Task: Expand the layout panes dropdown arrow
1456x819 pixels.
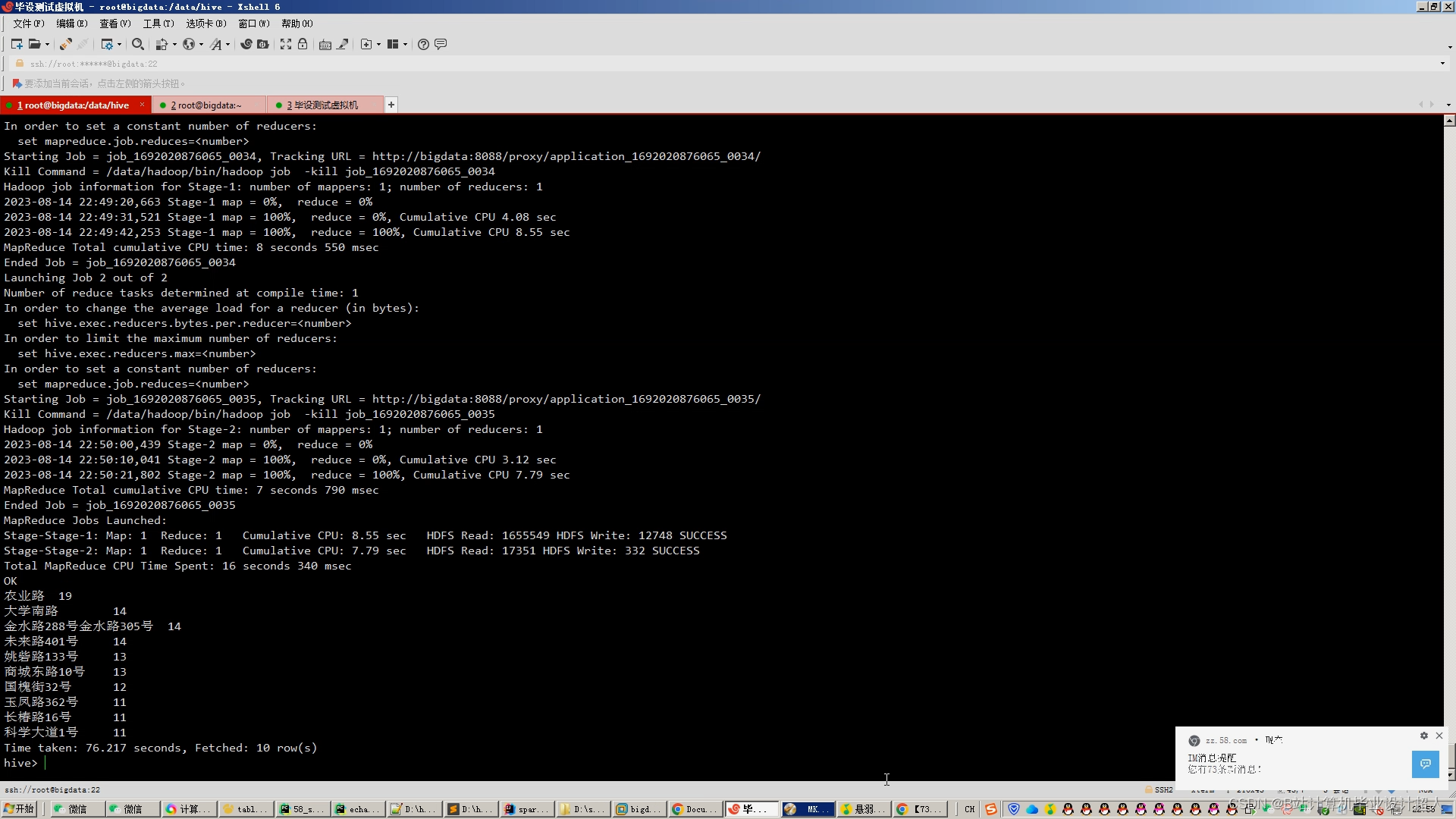Action: click(x=405, y=44)
